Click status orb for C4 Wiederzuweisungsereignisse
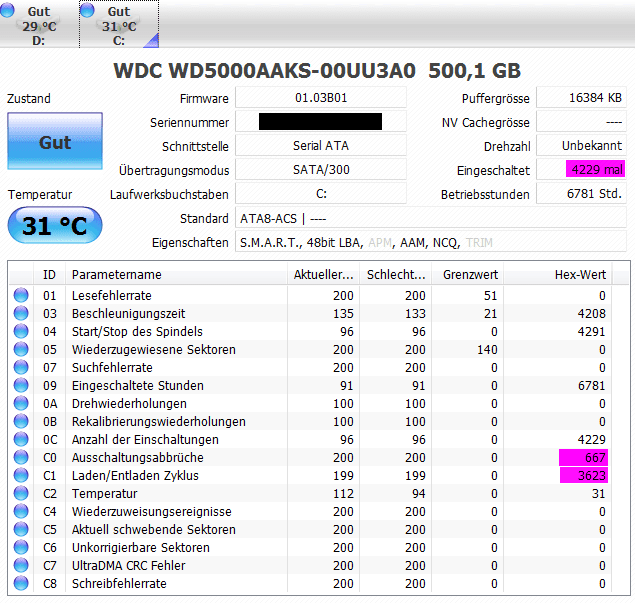 pyautogui.click(x=21, y=511)
